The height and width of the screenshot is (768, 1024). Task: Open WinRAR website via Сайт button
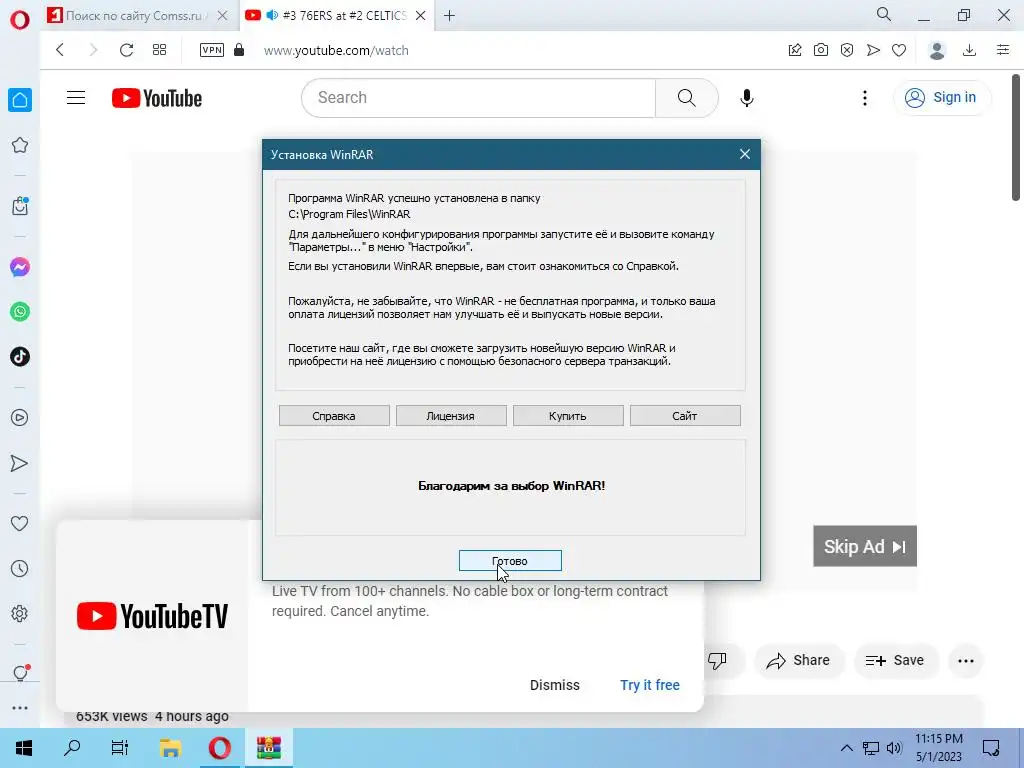tap(684, 416)
